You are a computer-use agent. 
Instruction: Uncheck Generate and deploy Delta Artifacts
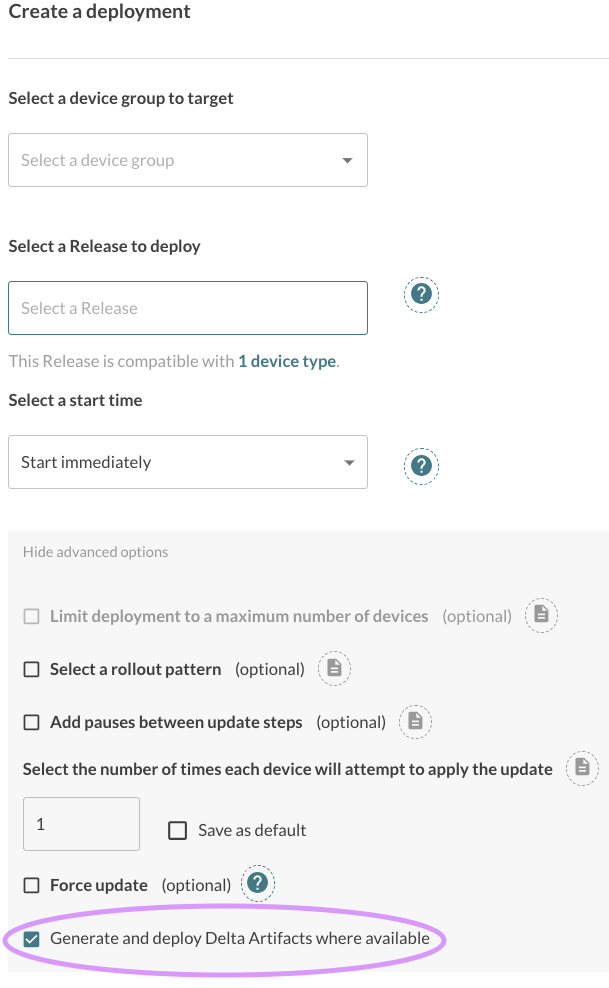coord(32,939)
